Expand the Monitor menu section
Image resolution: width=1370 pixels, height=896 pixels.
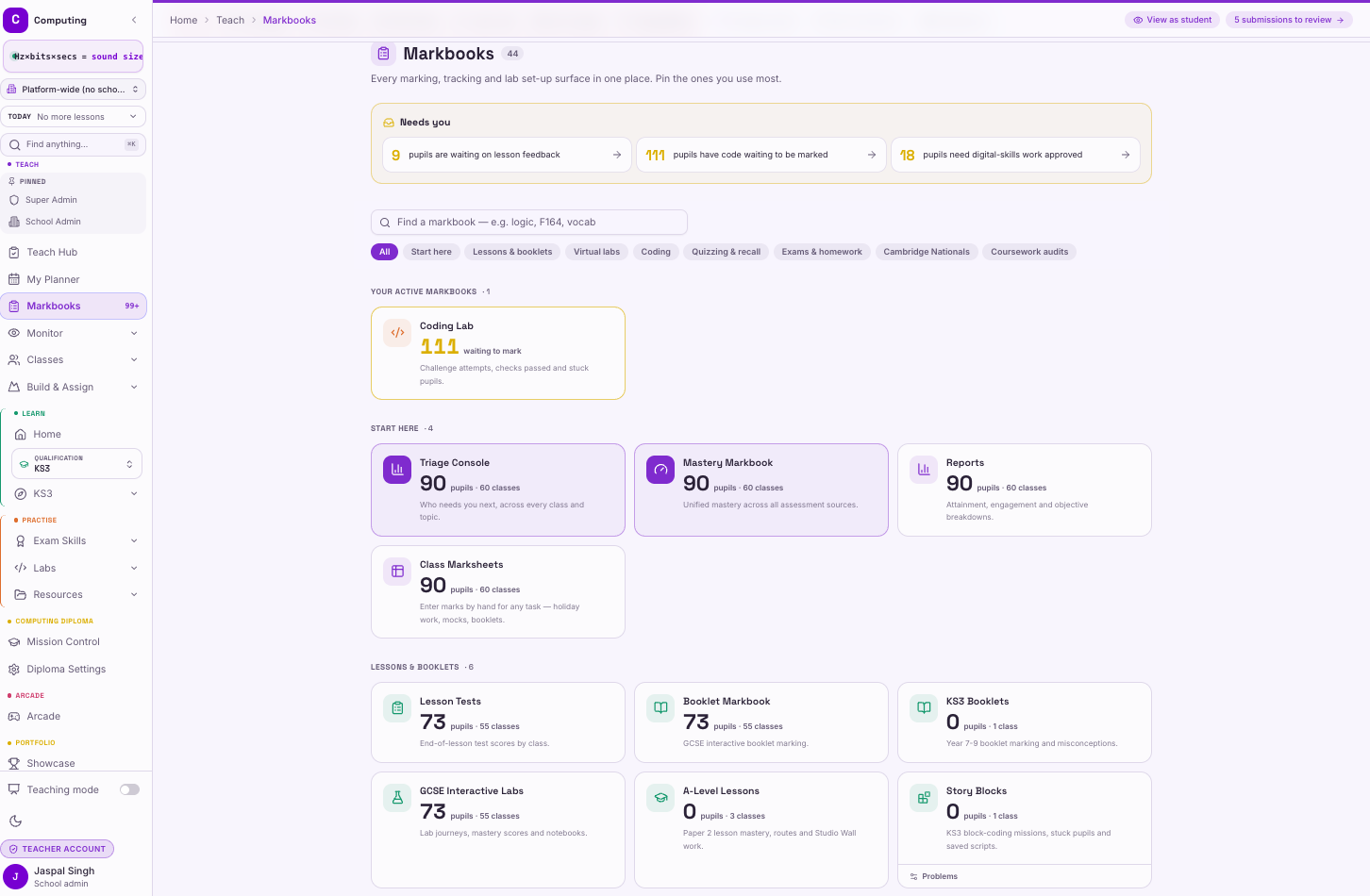tap(74, 333)
